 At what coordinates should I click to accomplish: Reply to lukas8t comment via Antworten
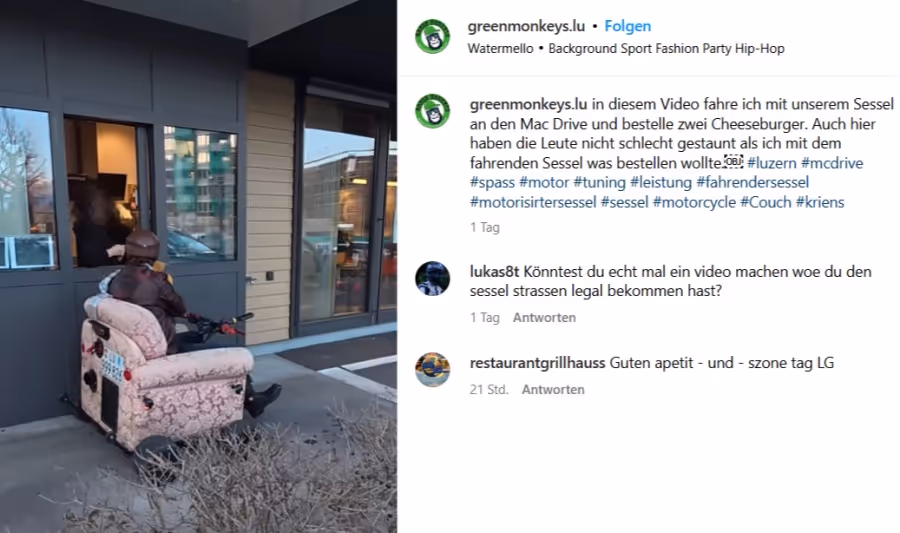(x=544, y=317)
